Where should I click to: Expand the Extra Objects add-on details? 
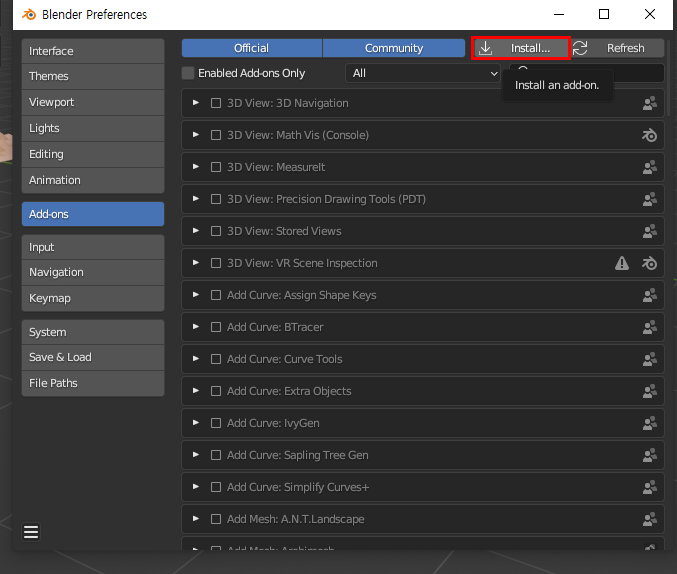pyautogui.click(x=196, y=390)
